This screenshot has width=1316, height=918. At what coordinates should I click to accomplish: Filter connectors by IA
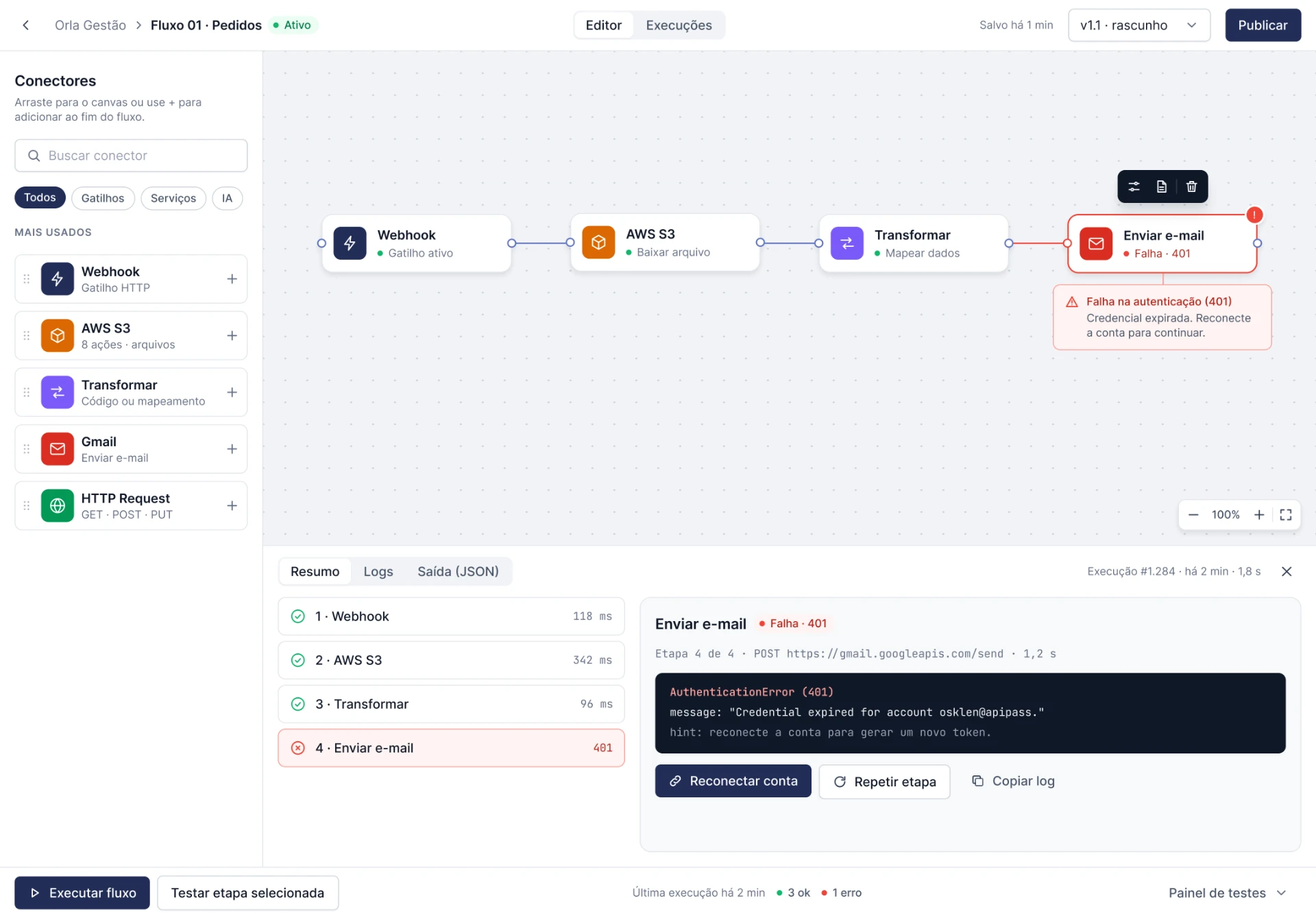227,198
